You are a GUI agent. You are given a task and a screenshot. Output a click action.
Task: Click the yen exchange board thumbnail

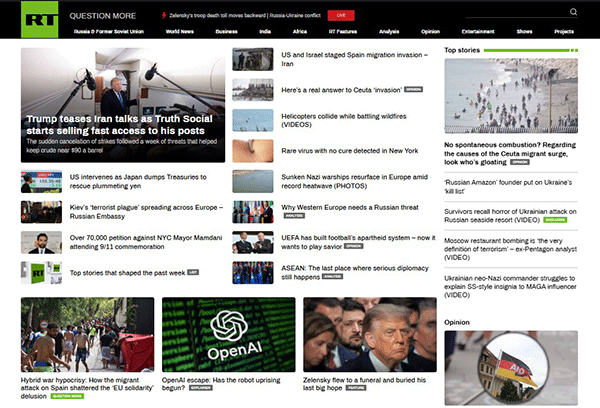click(41, 181)
